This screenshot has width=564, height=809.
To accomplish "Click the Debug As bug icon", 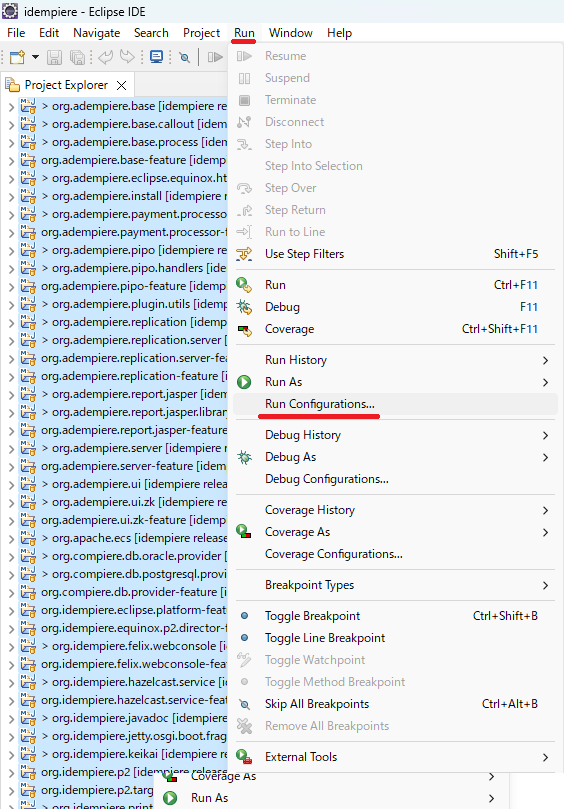I will click(x=244, y=457).
